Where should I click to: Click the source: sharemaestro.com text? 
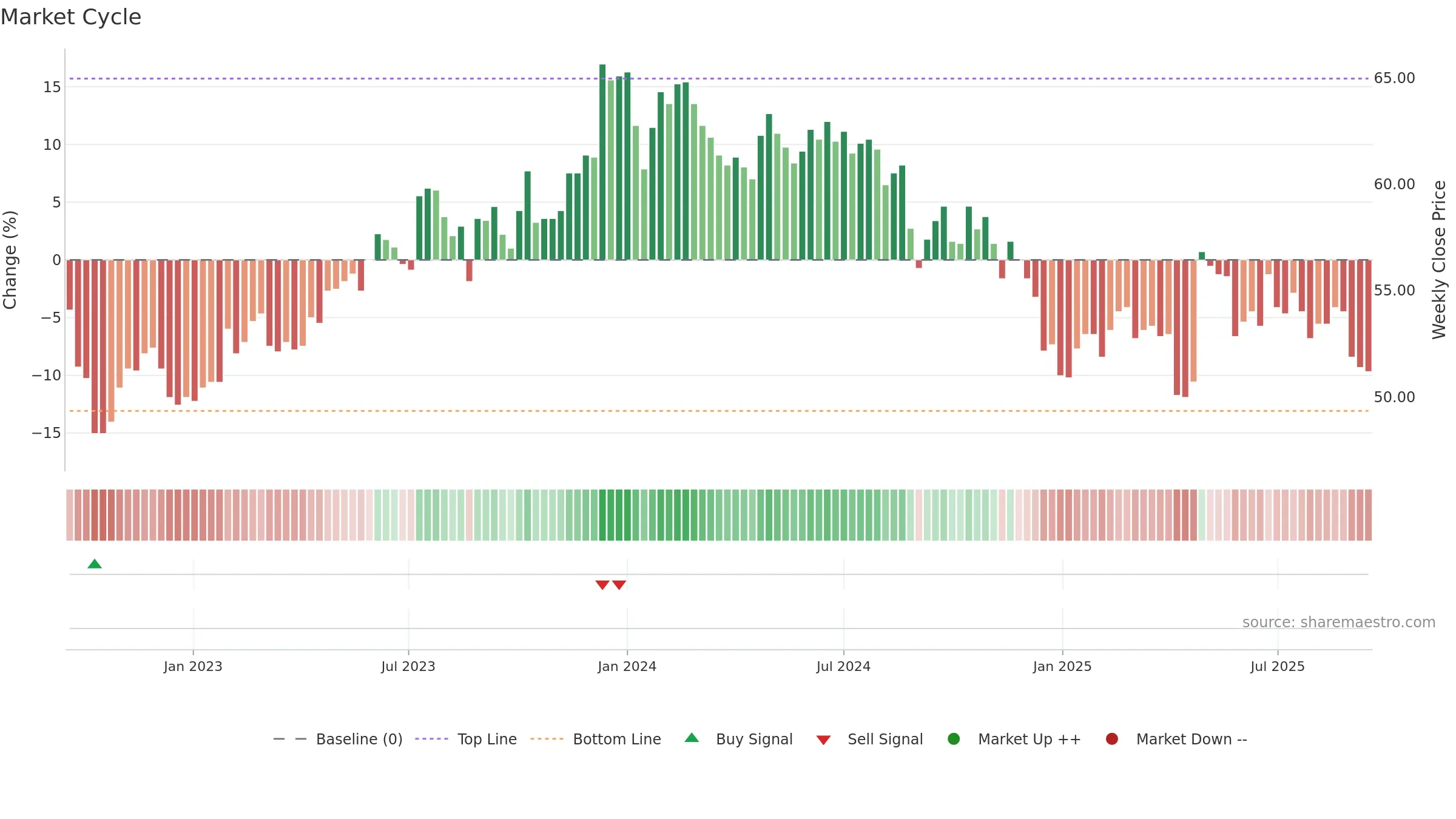point(1339,622)
